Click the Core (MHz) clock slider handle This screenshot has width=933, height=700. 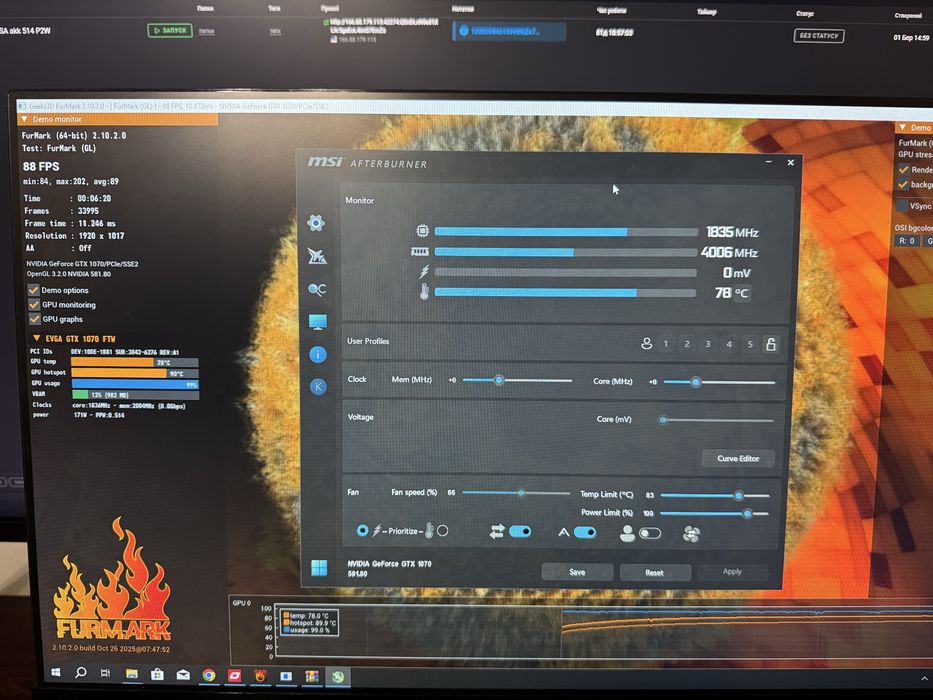click(696, 382)
